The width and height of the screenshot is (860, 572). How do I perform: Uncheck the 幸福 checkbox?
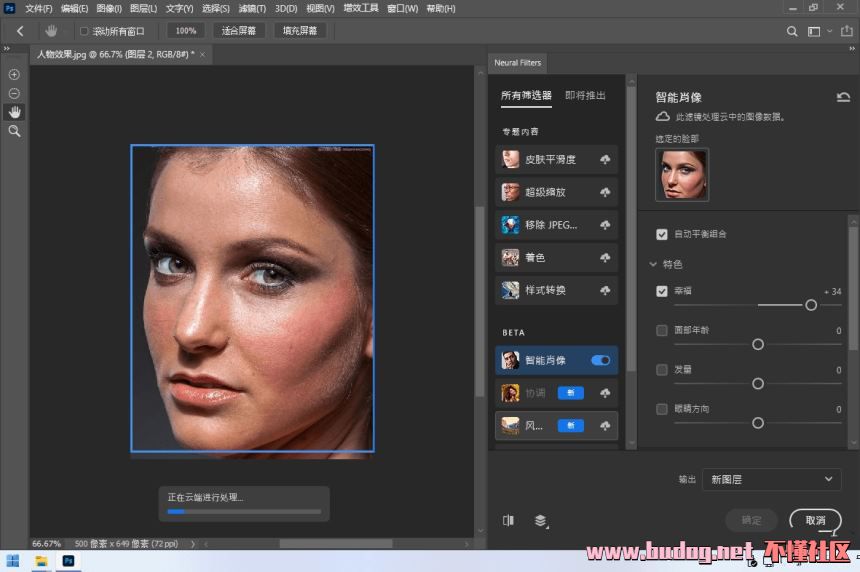click(661, 291)
